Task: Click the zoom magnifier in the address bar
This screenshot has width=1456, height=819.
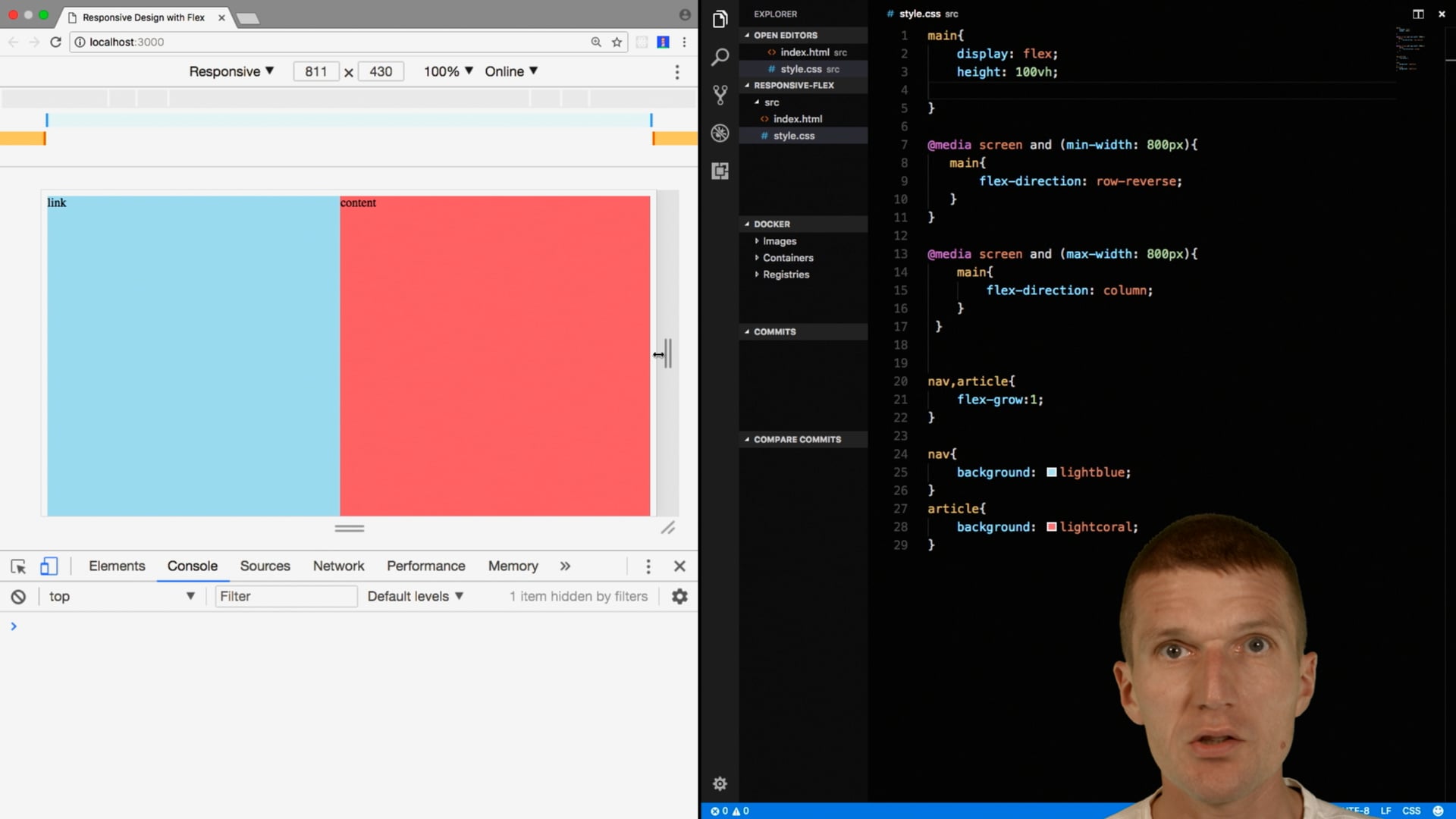Action: (596, 42)
